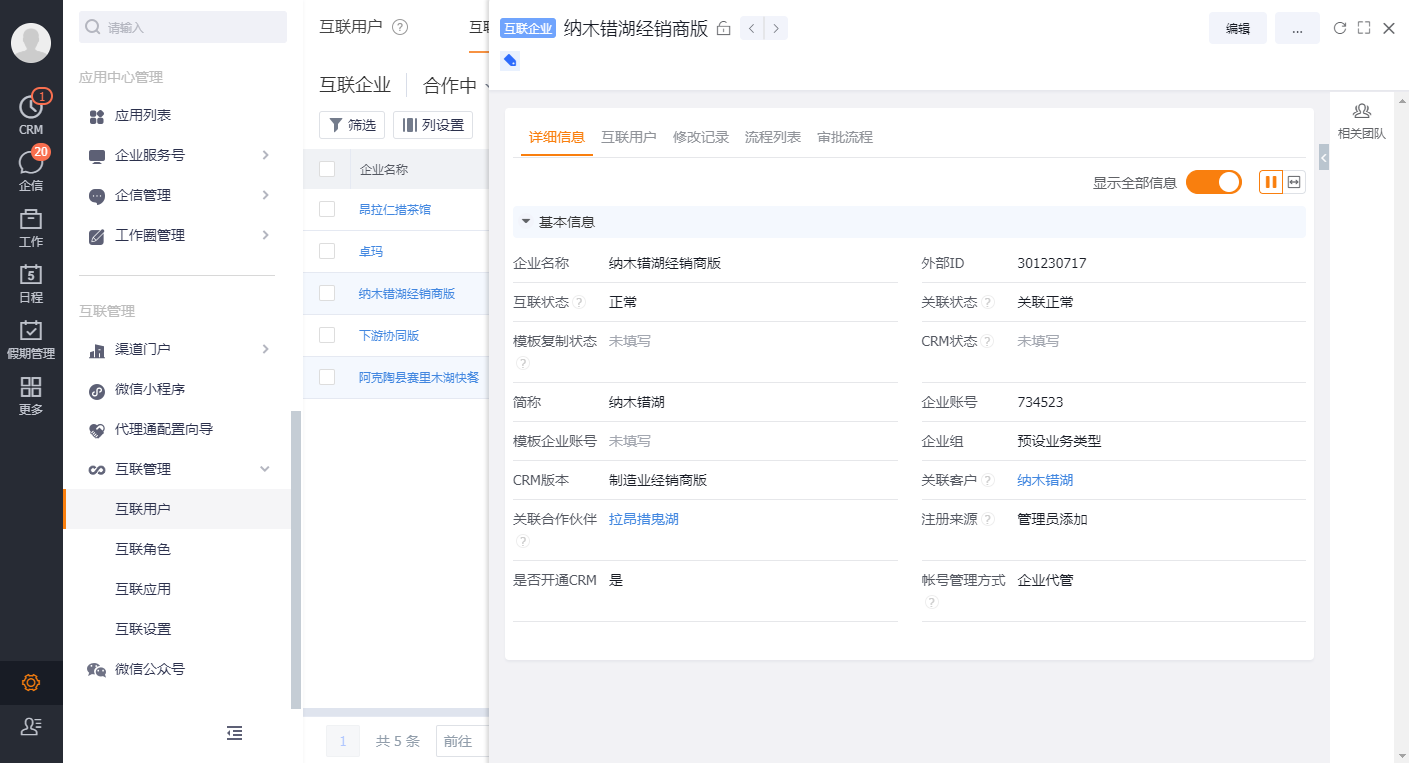
Task: Click the 请输入 search field
Action: tap(183, 27)
